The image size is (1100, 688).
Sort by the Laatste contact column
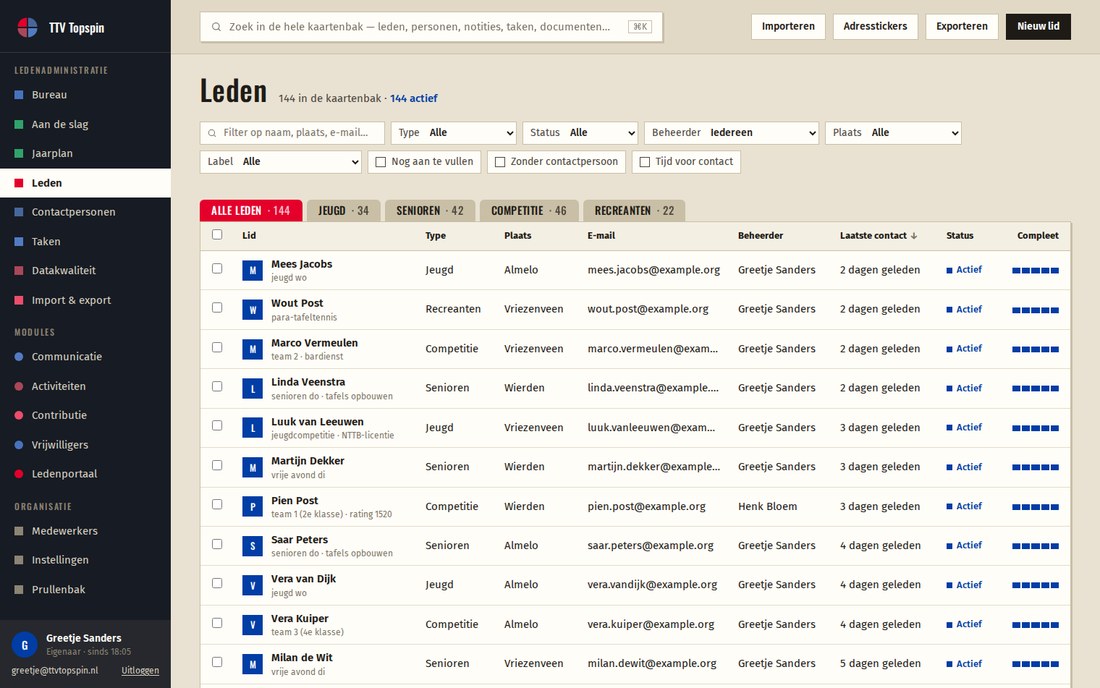878,236
